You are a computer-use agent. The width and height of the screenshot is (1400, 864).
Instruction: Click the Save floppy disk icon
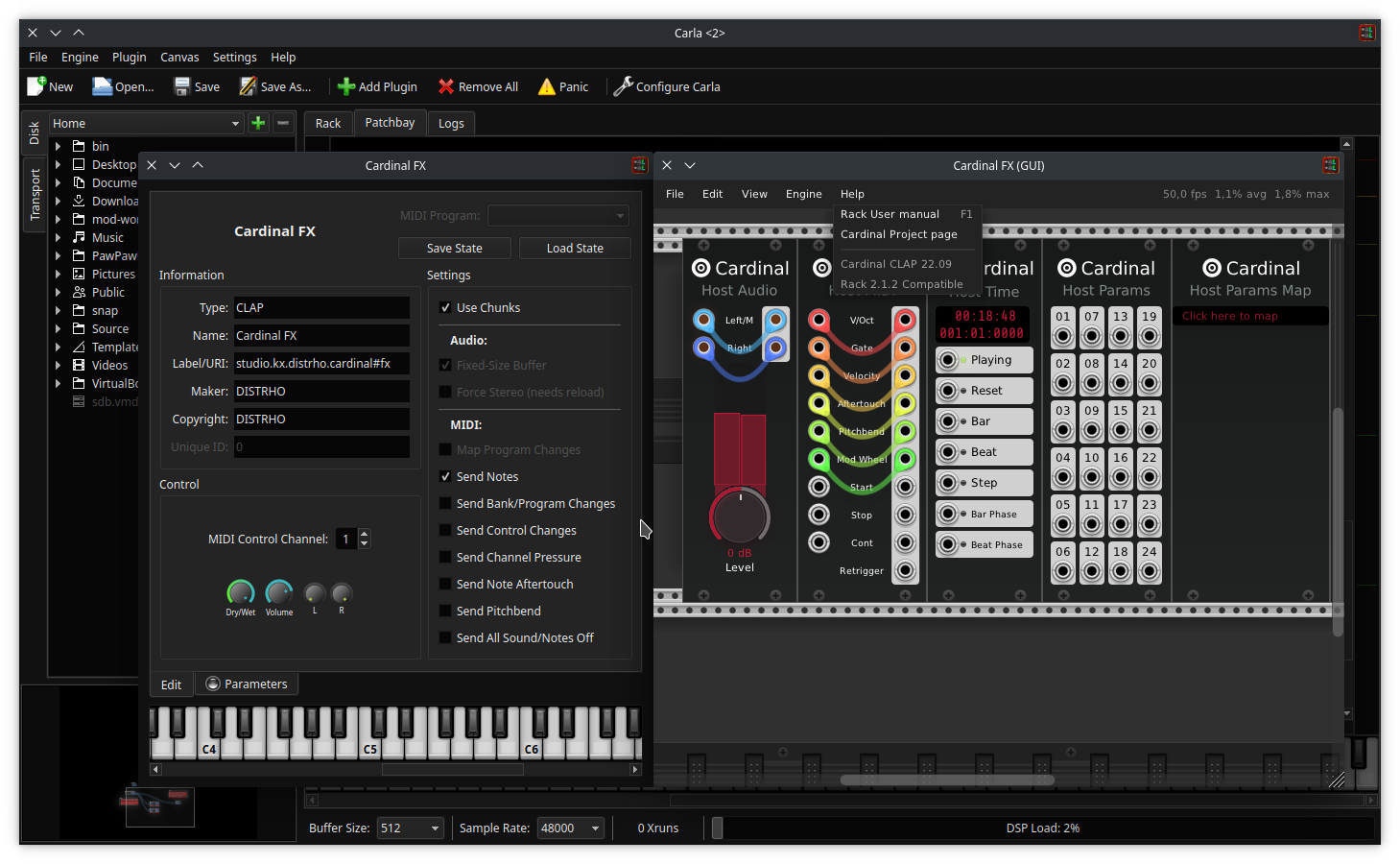point(181,86)
